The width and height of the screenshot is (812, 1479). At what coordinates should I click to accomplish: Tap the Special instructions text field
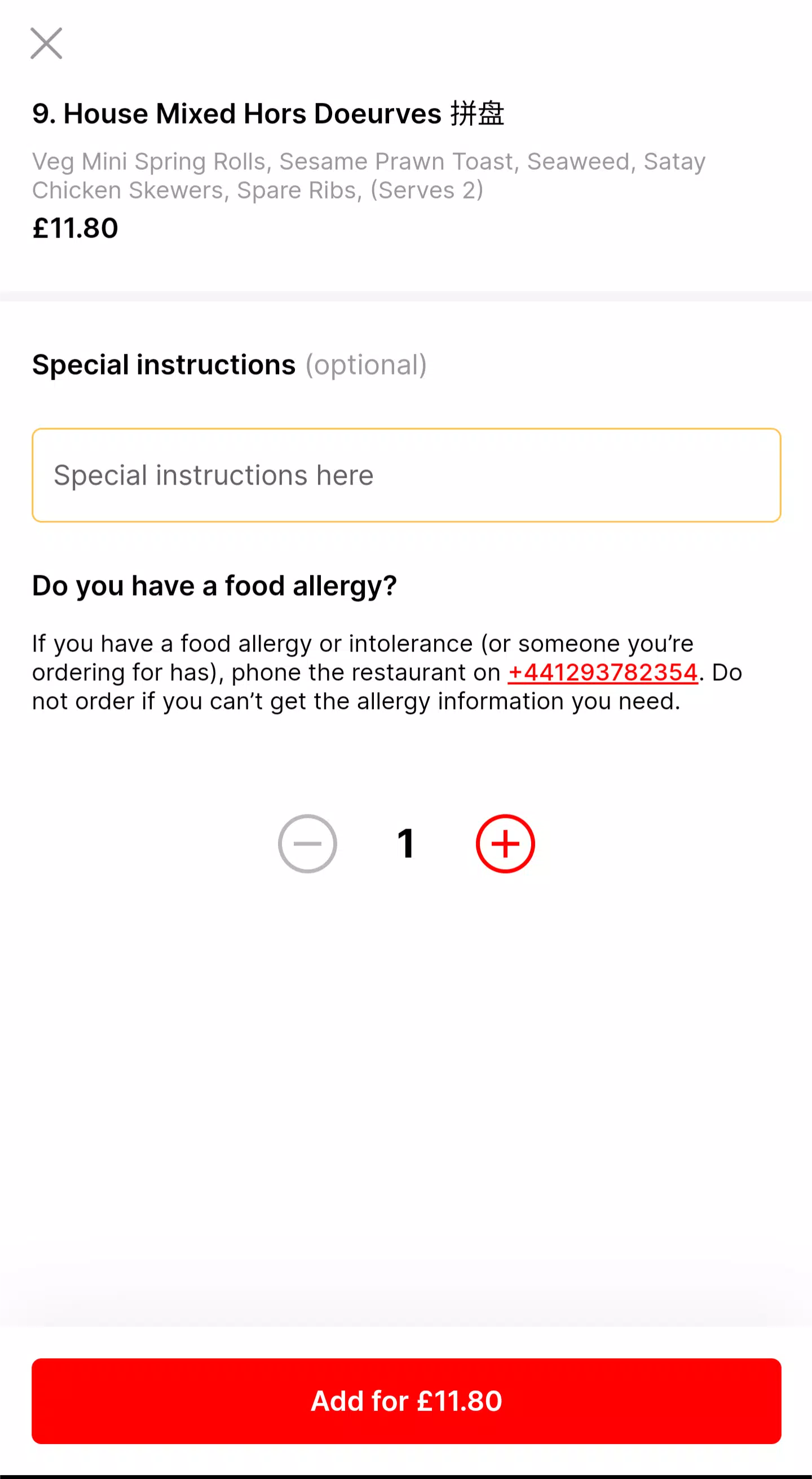pyautogui.click(x=407, y=475)
